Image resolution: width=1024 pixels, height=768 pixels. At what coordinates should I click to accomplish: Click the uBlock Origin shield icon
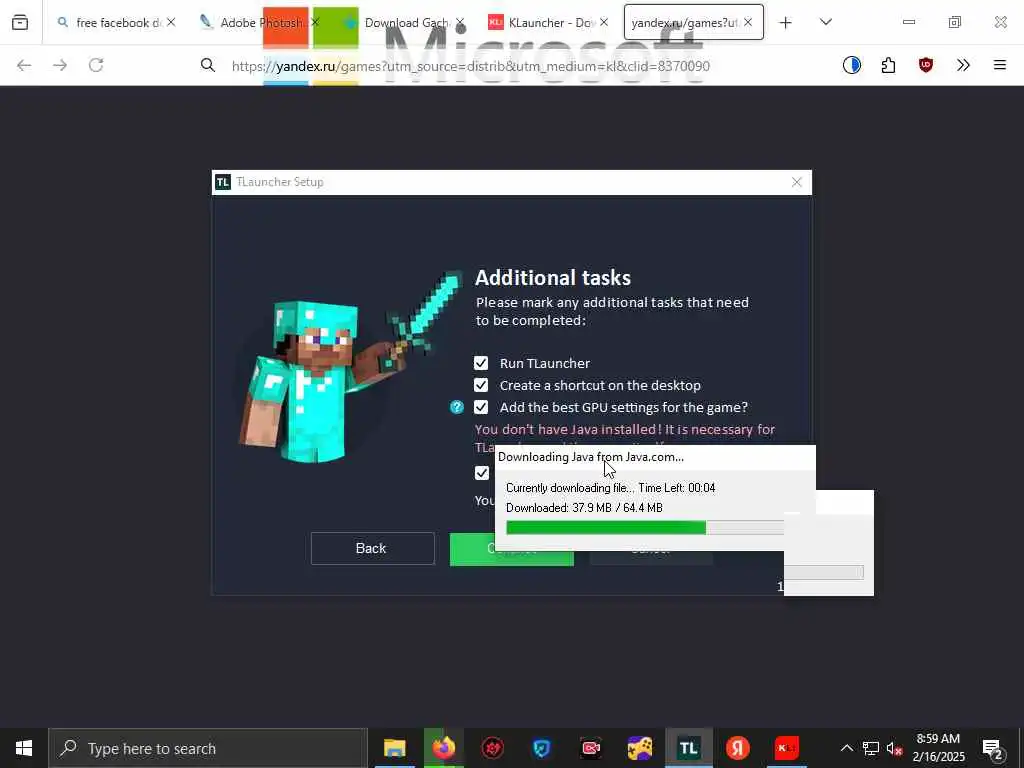[x=925, y=65]
